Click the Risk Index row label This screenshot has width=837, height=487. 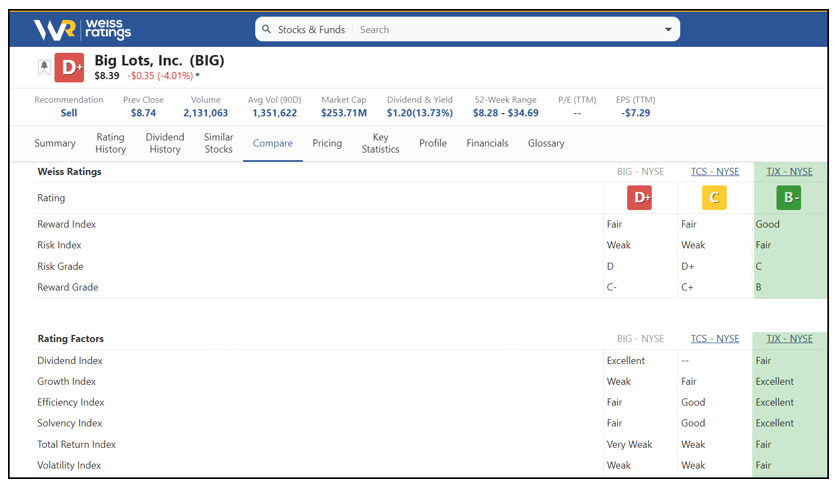tap(59, 245)
